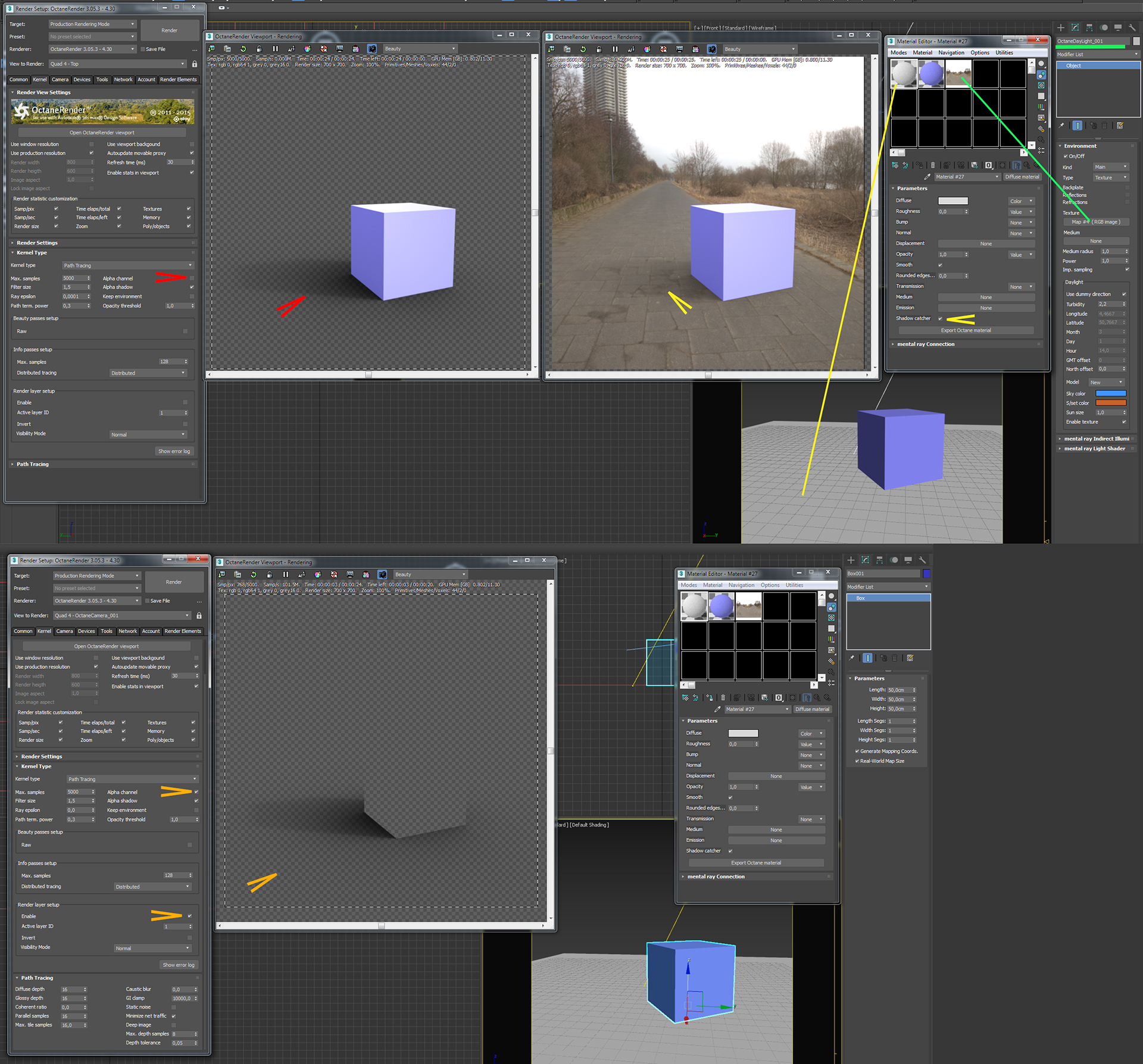Image resolution: width=1143 pixels, height=1064 pixels.
Task: Restart render in the shadow-only Octane viewport
Action: (x=254, y=575)
